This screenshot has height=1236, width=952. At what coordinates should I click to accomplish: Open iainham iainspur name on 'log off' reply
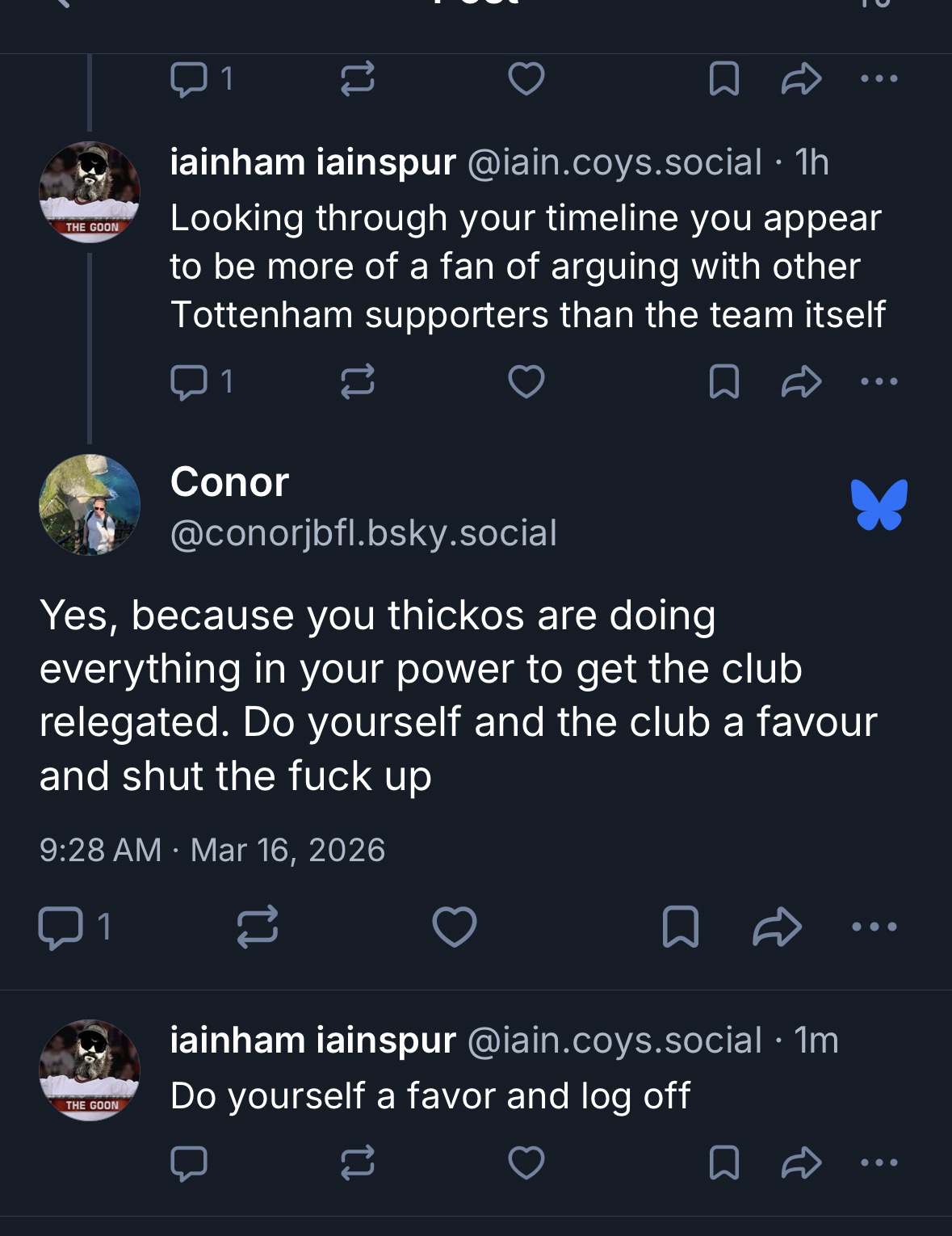coord(312,1041)
